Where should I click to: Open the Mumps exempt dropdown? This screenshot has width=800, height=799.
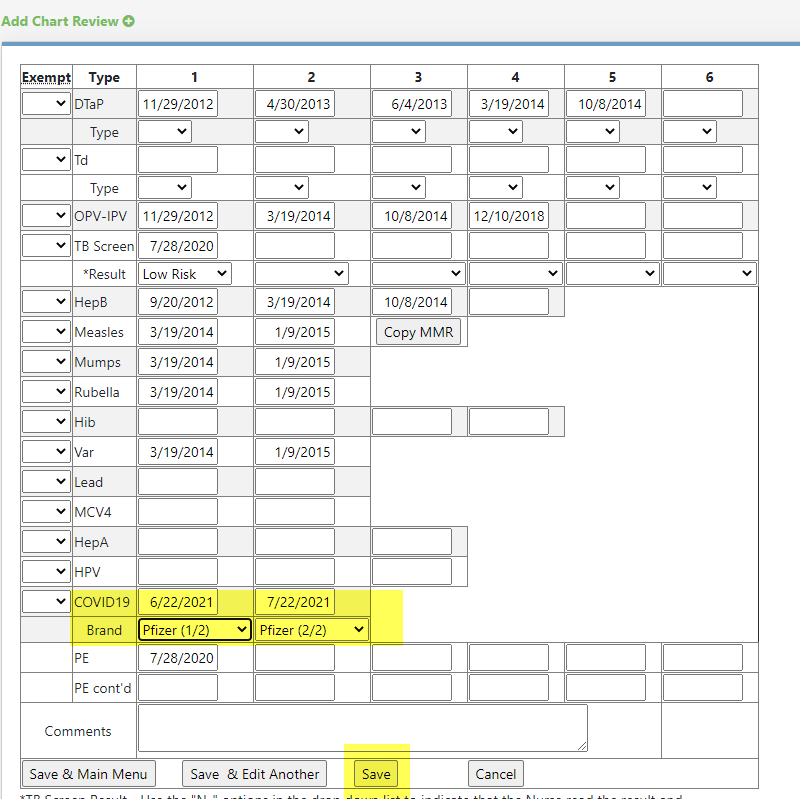pyautogui.click(x=46, y=362)
